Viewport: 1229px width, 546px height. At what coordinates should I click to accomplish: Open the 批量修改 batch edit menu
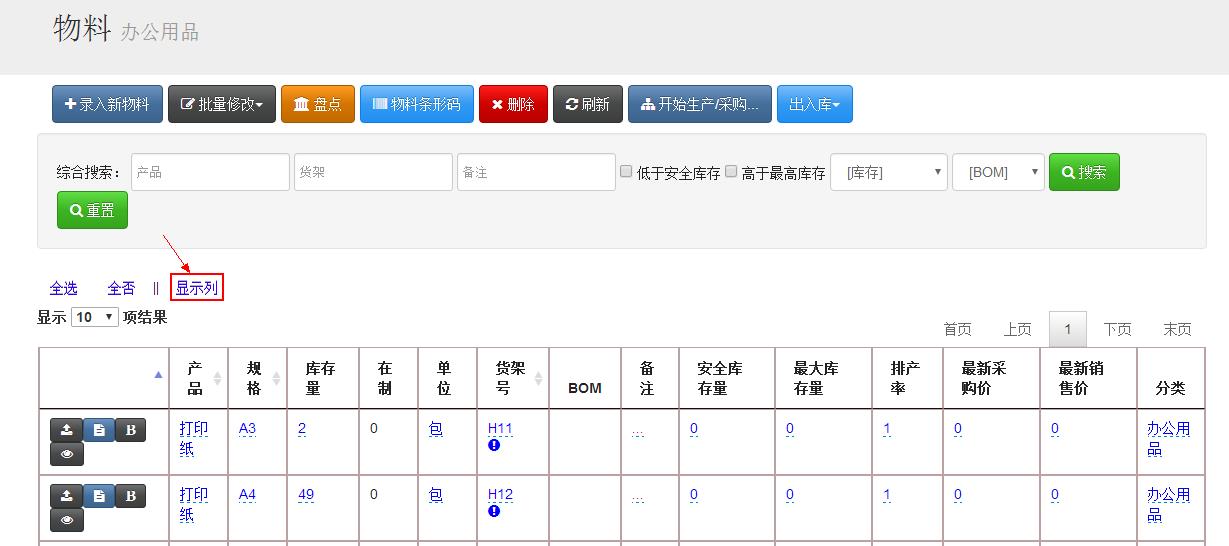222,104
